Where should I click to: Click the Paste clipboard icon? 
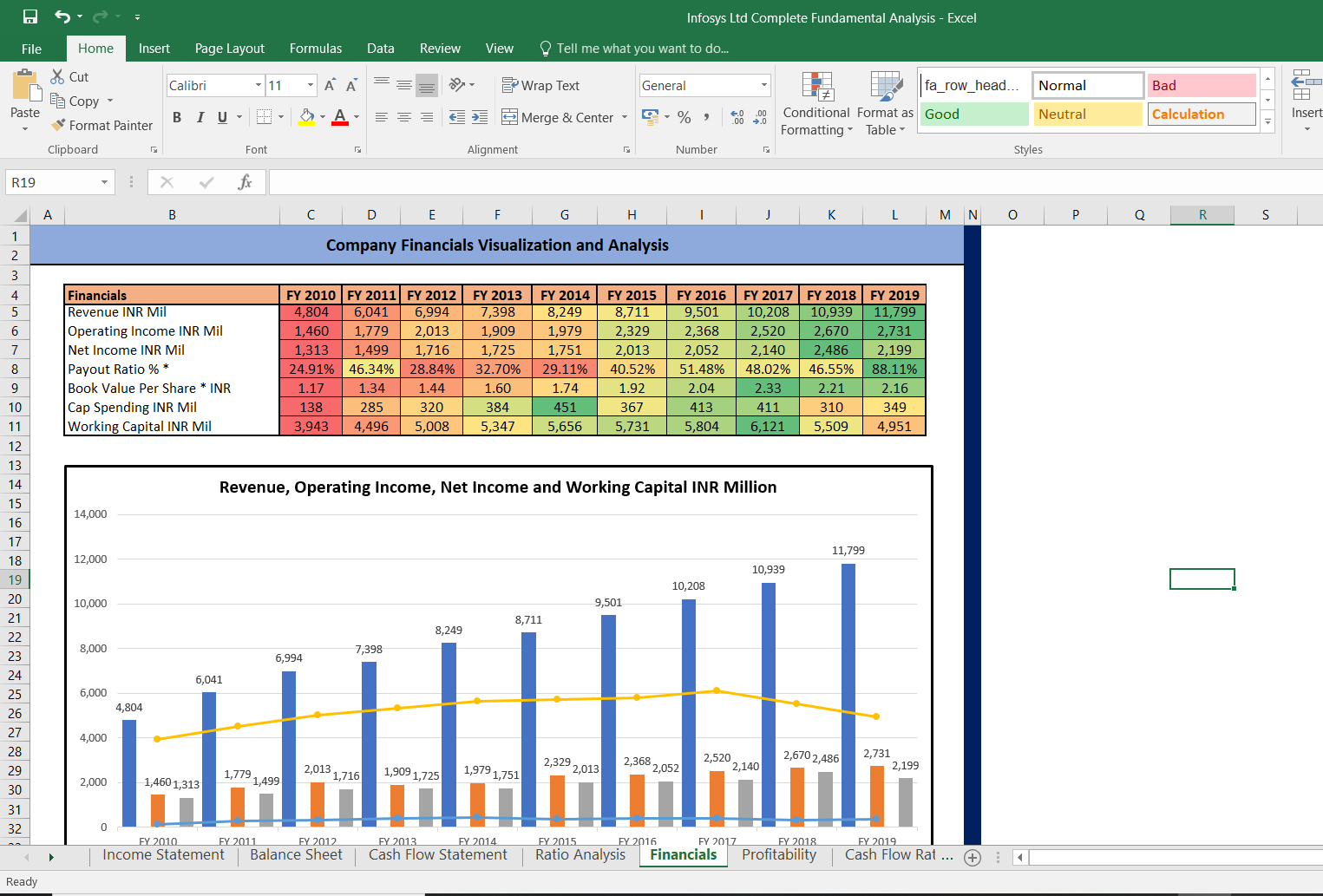click(x=25, y=87)
